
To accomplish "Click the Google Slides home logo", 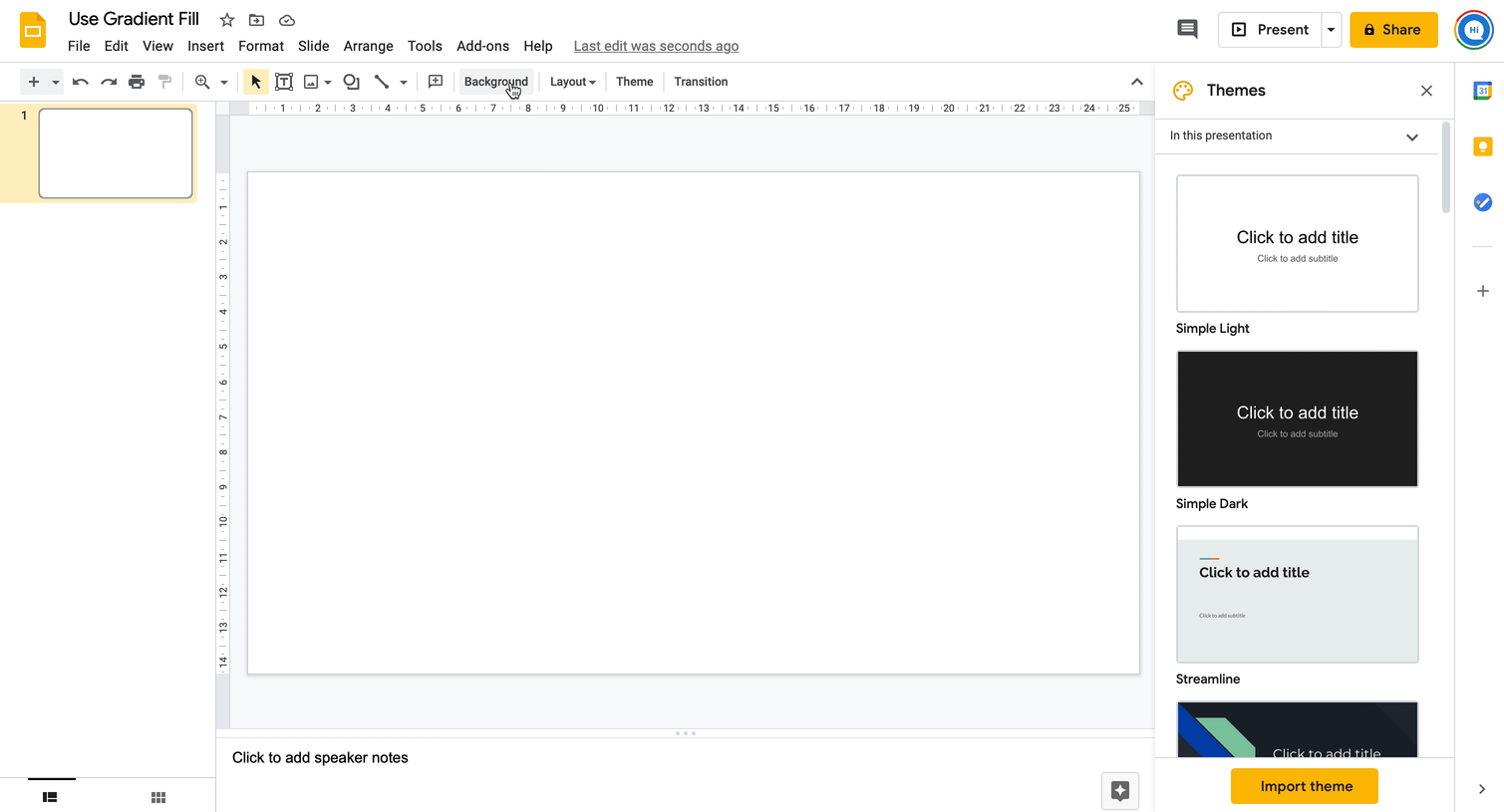I will click(x=33, y=30).
